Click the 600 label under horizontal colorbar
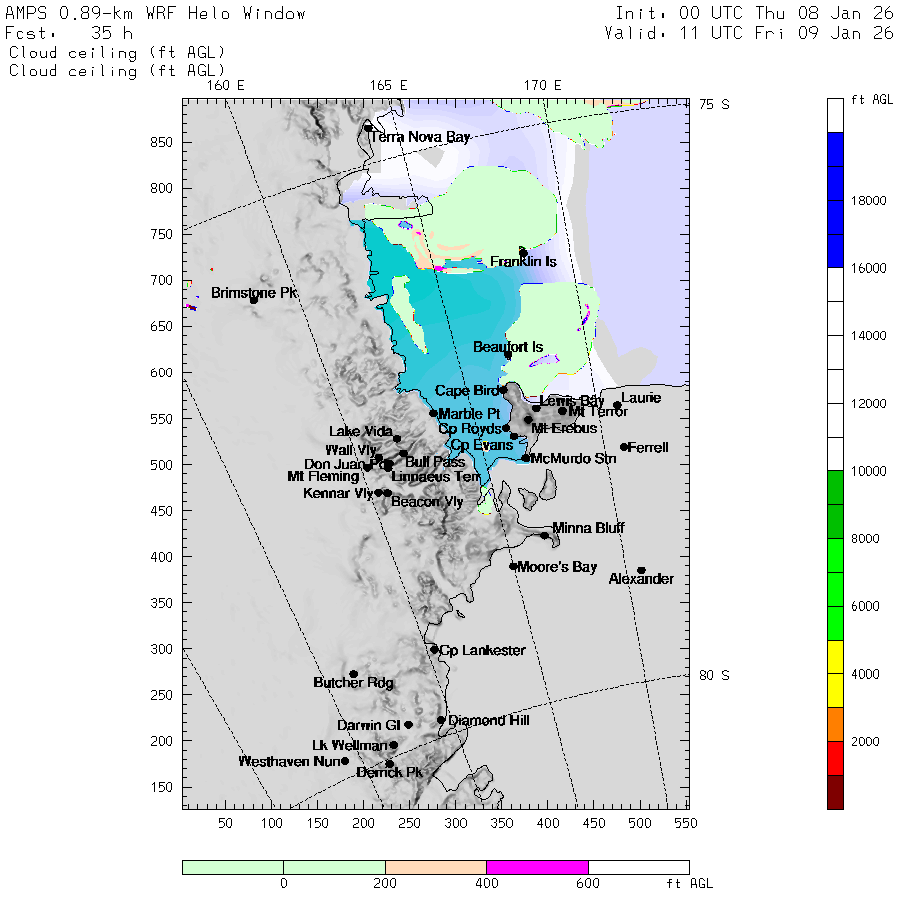The width and height of the screenshot is (900, 900). (x=588, y=883)
